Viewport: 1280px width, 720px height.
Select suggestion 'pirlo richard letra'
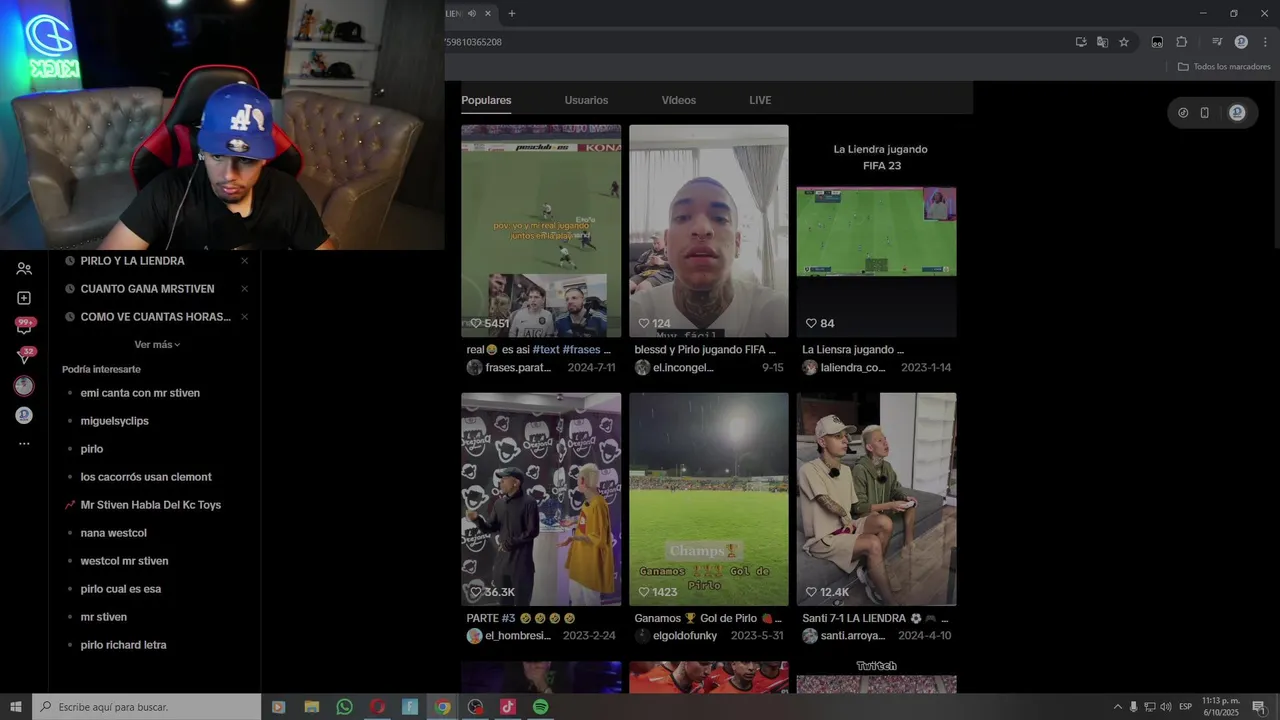click(x=123, y=645)
